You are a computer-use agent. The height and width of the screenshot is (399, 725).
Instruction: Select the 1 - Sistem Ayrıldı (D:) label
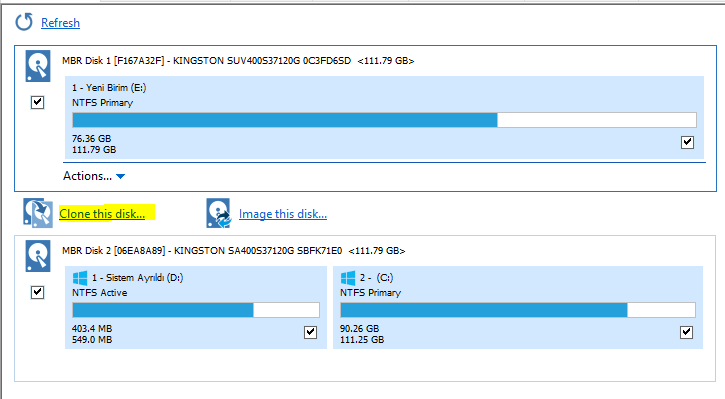coord(137,277)
